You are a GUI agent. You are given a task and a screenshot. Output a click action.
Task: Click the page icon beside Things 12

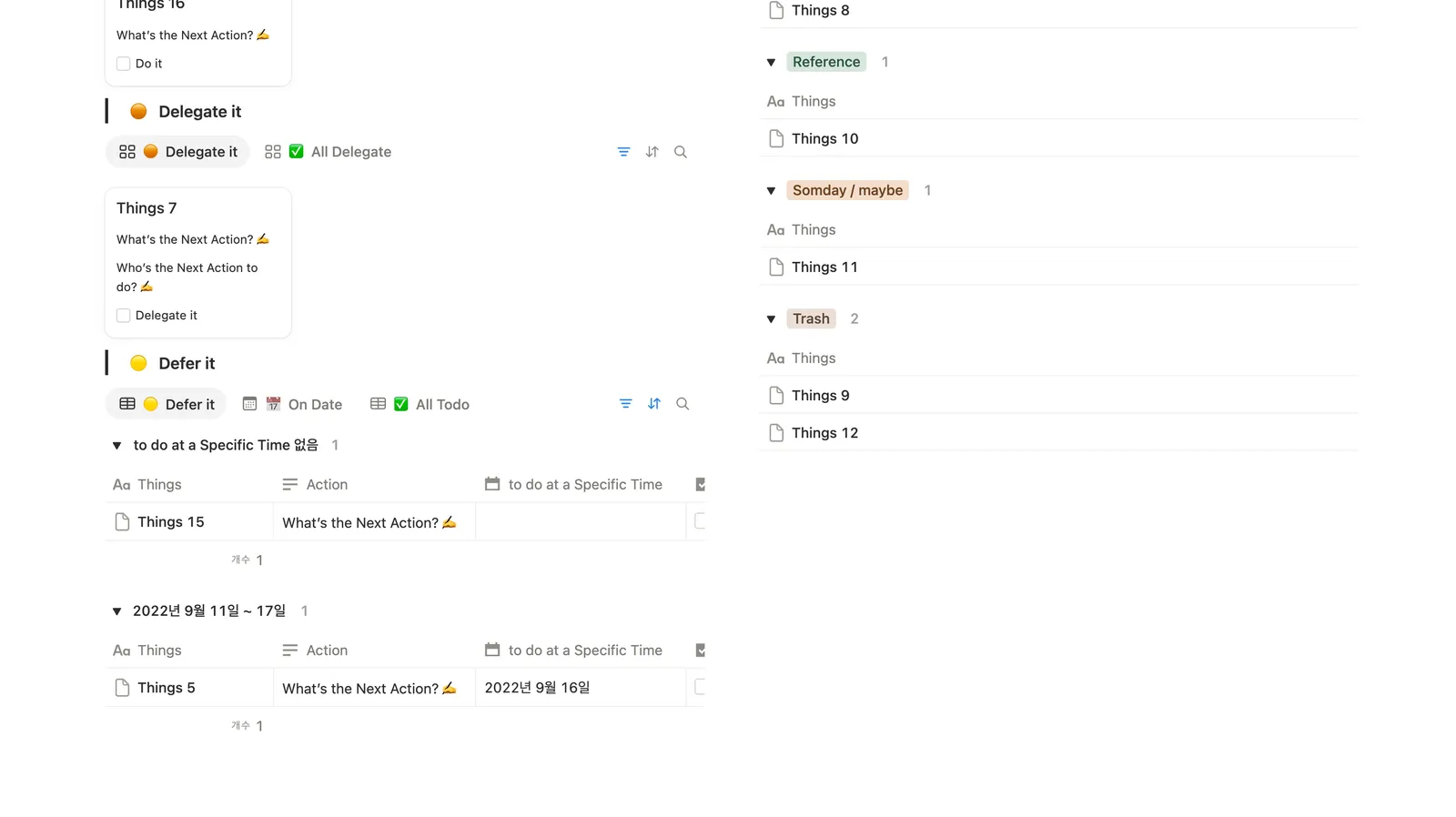pos(776,433)
